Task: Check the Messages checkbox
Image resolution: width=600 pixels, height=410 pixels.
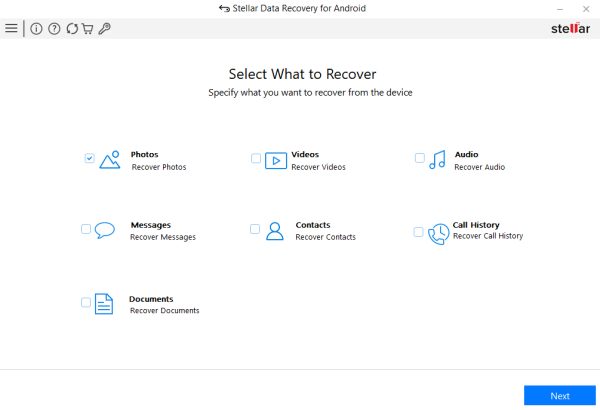Action: pos(86,229)
